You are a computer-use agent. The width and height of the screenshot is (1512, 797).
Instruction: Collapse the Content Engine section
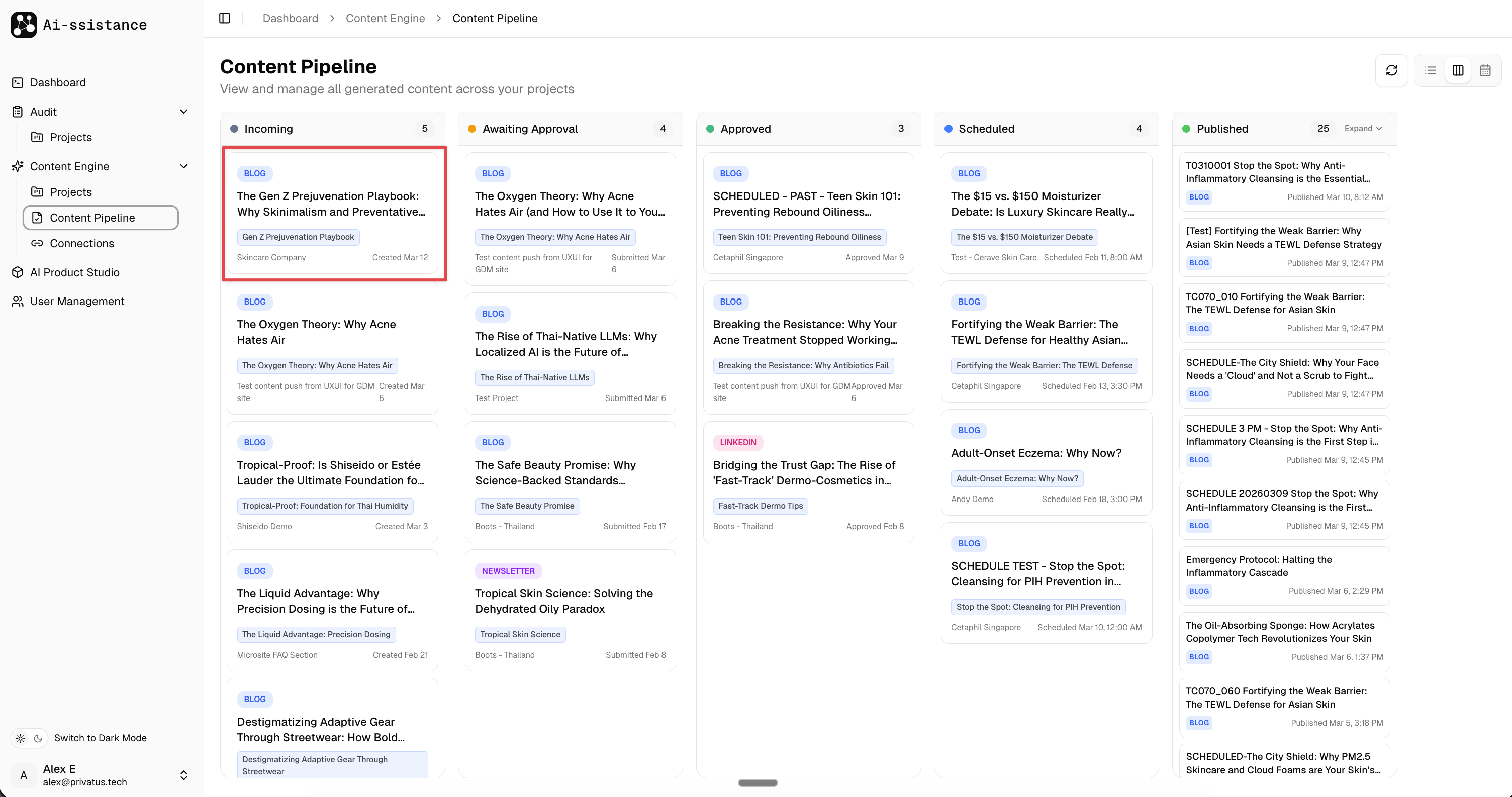click(183, 166)
